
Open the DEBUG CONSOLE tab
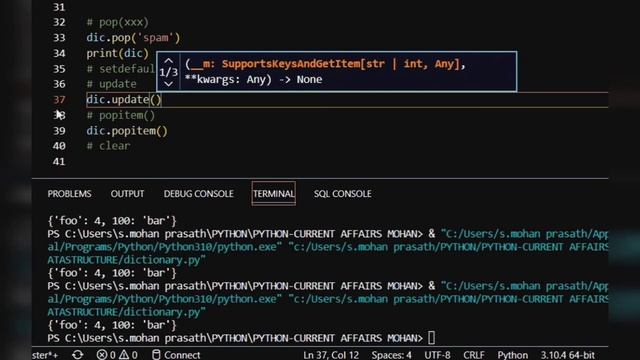[199, 193]
